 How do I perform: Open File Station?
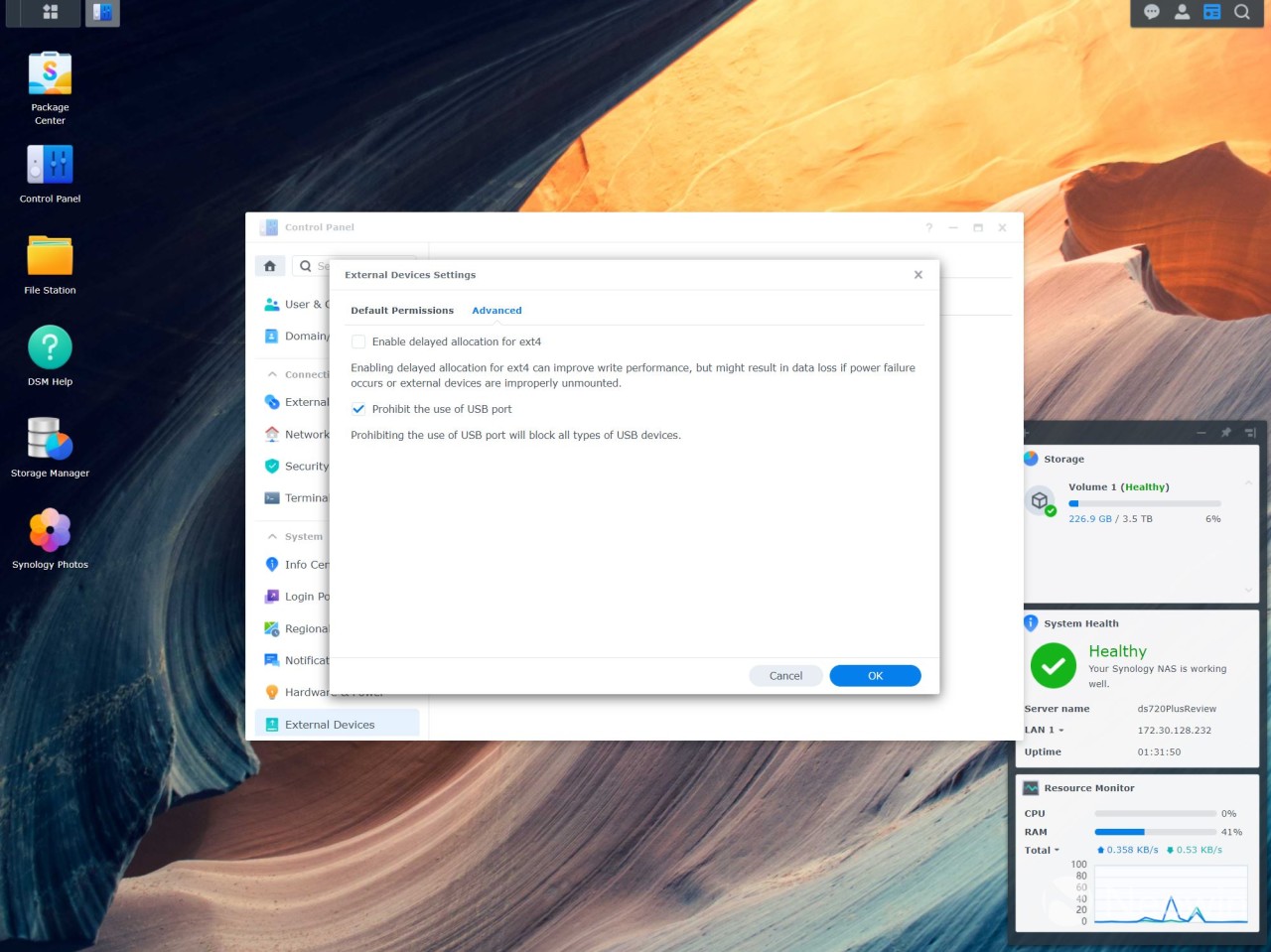(x=50, y=254)
